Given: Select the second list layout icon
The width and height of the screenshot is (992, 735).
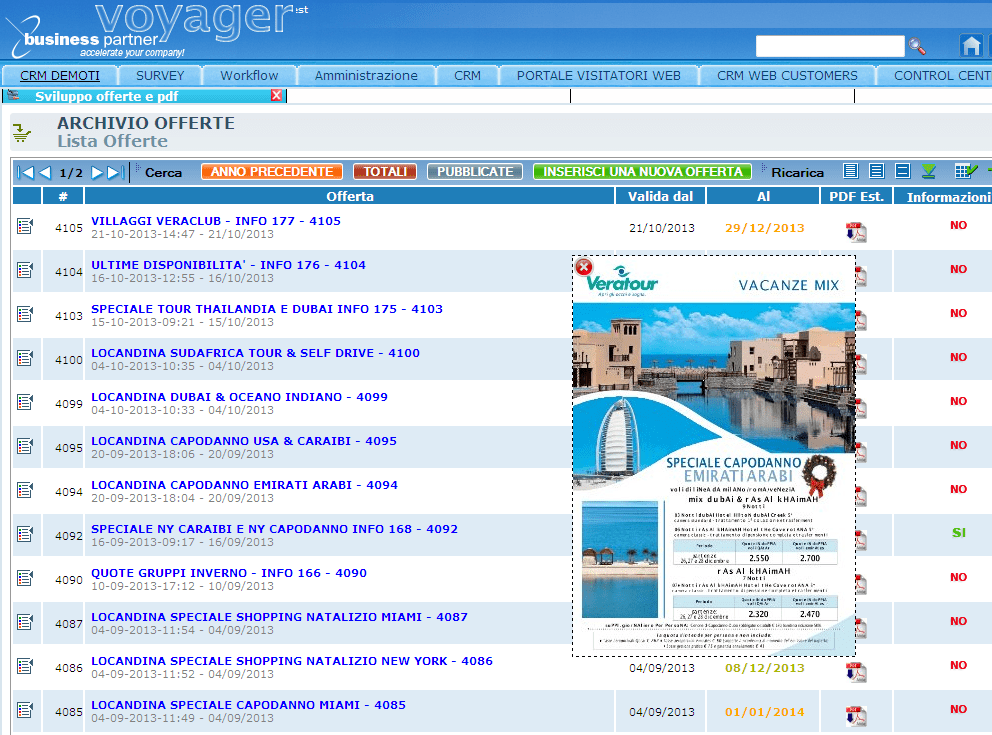Looking at the screenshot, I should (877, 171).
